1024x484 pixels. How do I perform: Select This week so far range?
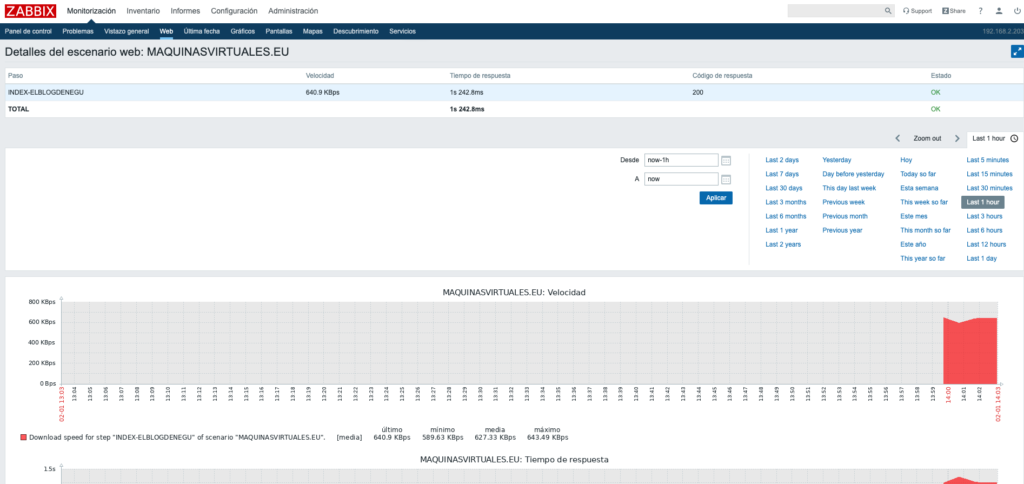[x=924, y=202]
